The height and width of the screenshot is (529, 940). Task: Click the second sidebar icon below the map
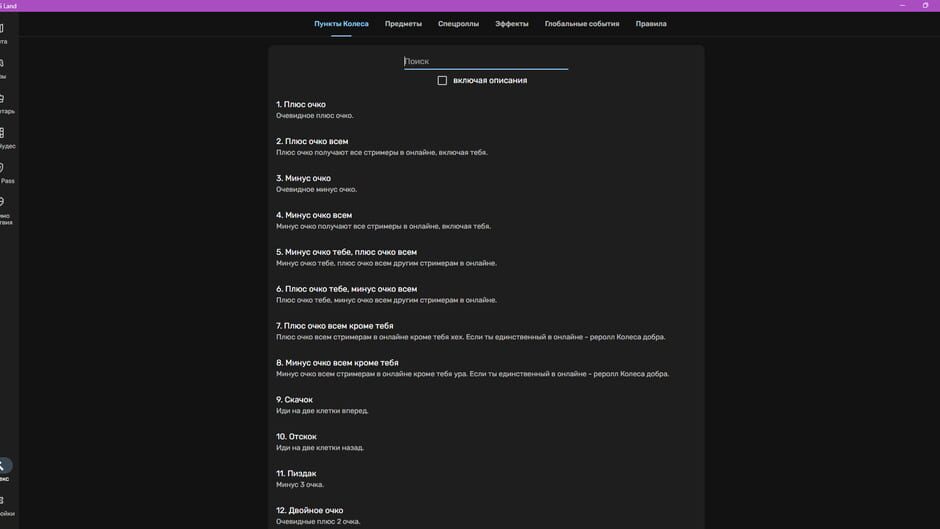(x=4, y=68)
